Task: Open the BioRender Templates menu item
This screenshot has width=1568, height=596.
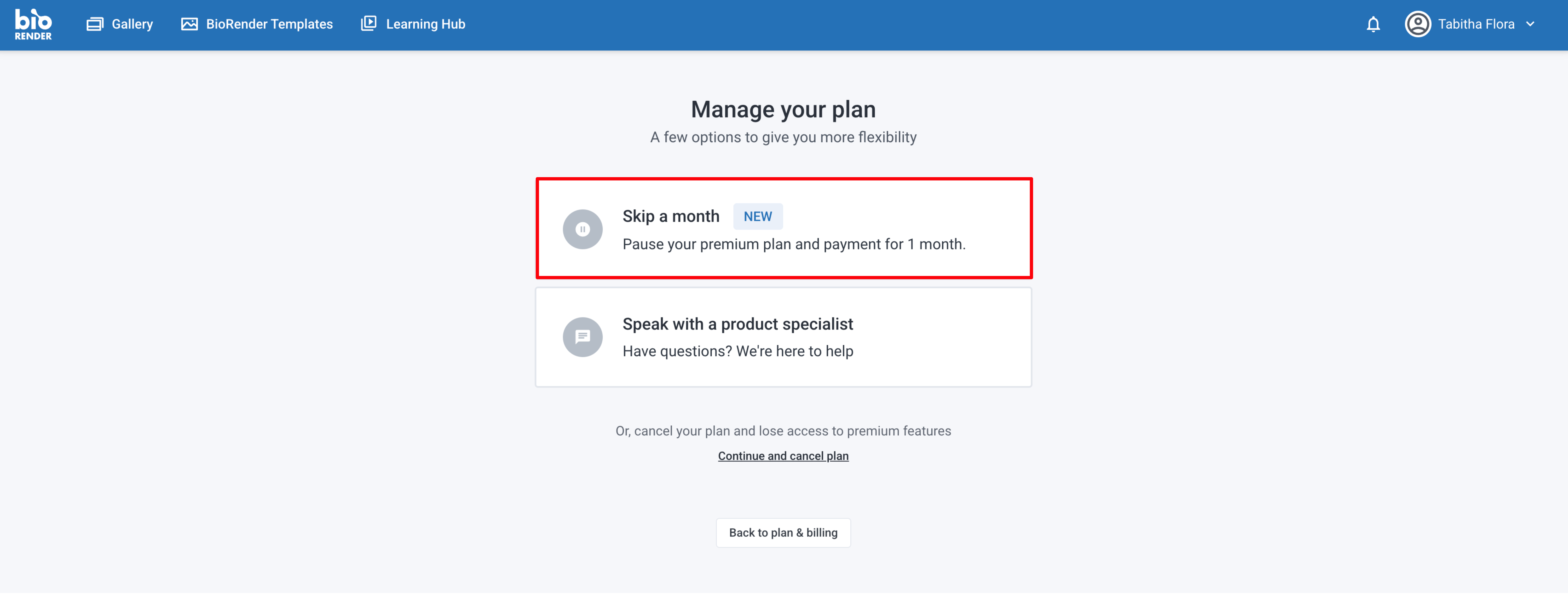Action: click(269, 24)
